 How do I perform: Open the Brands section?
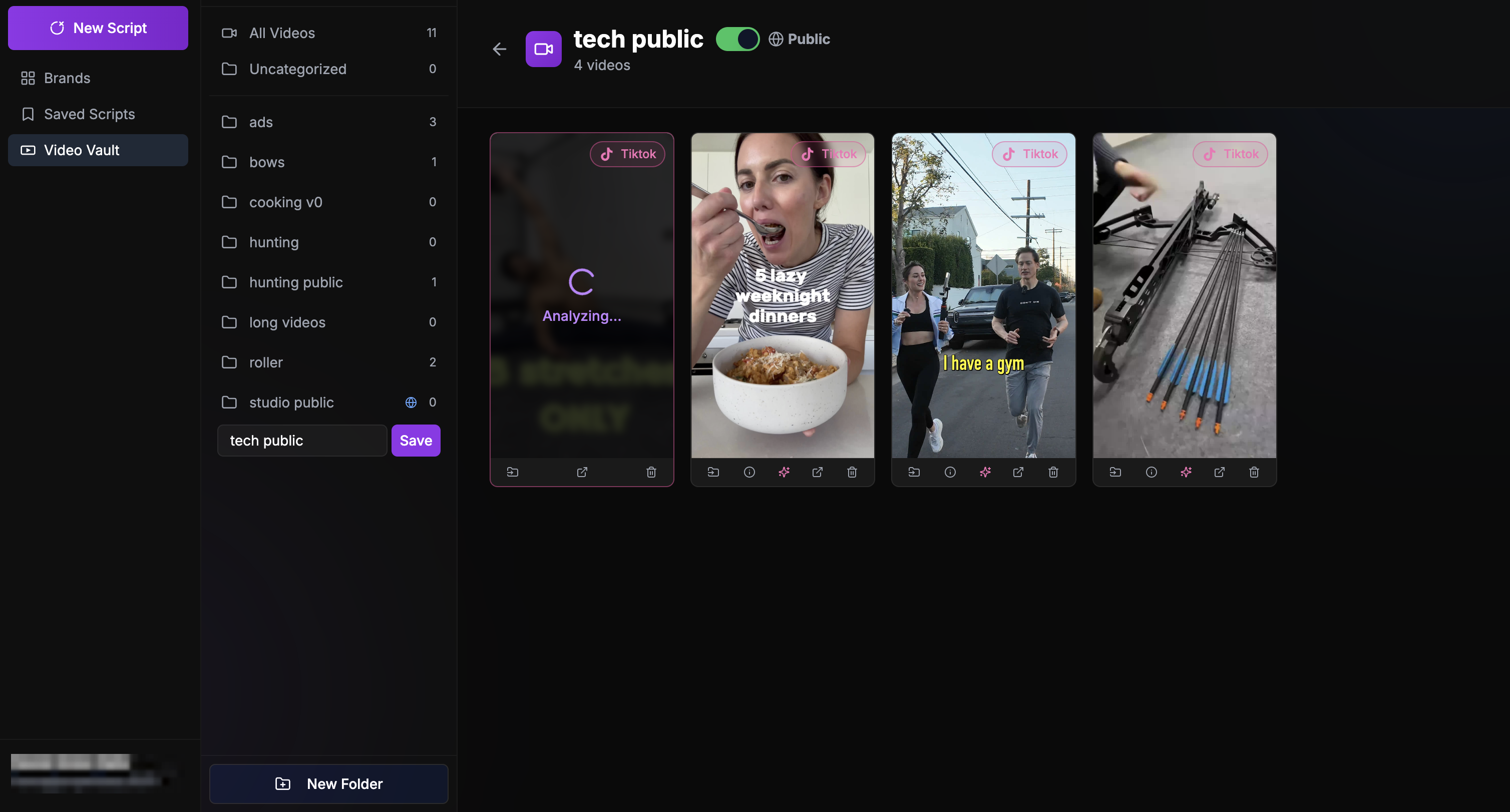pyautogui.click(x=67, y=78)
